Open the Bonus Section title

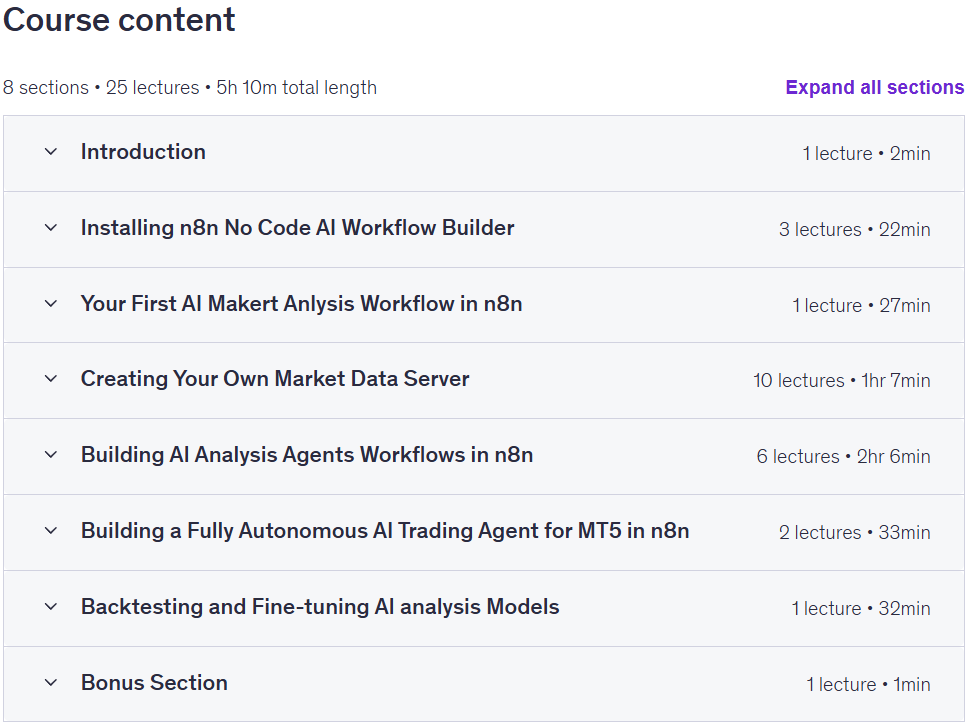click(x=154, y=683)
